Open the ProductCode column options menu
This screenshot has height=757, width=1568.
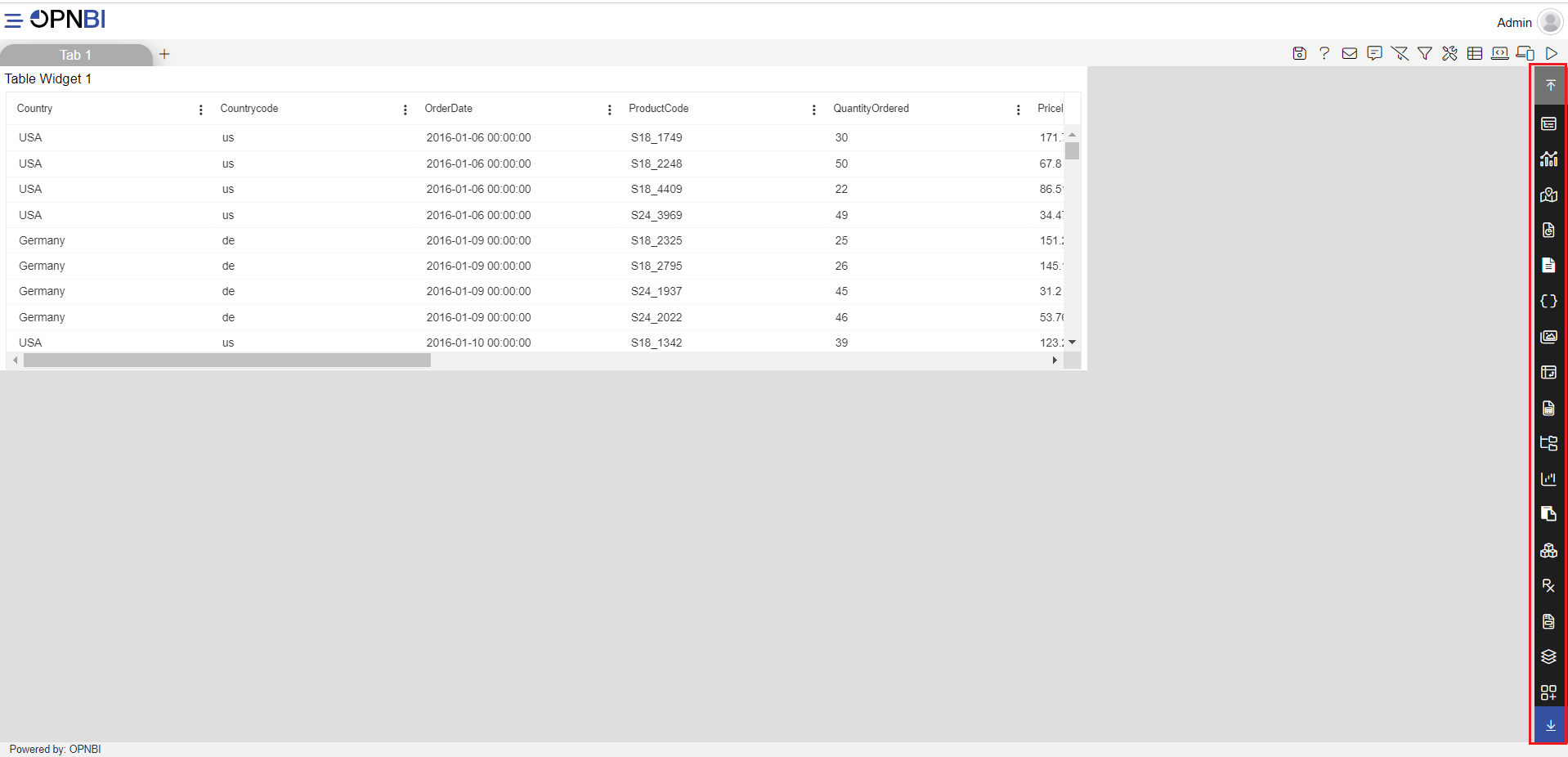tap(814, 110)
